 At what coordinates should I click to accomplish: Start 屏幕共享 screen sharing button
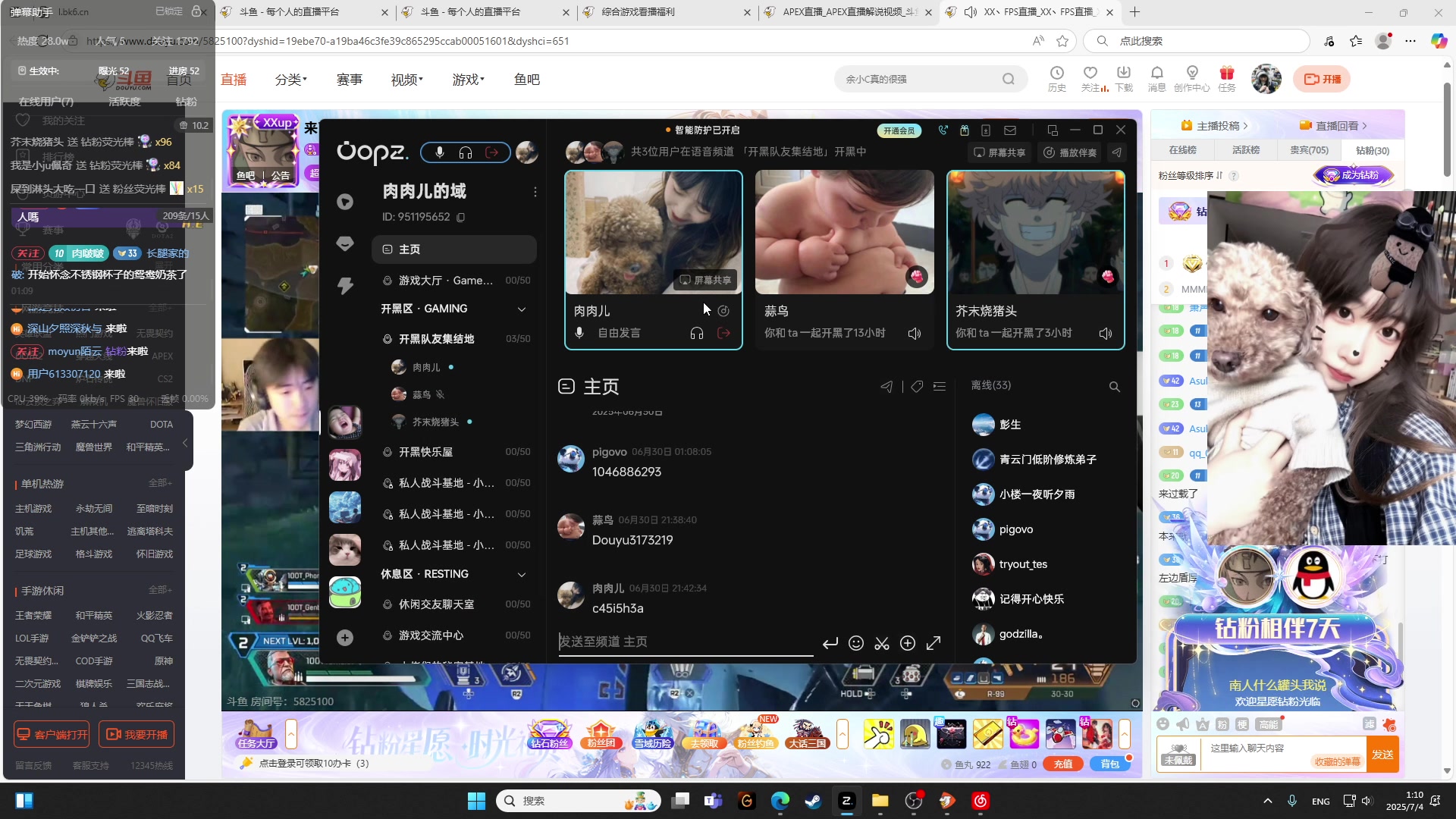(999, 152)
